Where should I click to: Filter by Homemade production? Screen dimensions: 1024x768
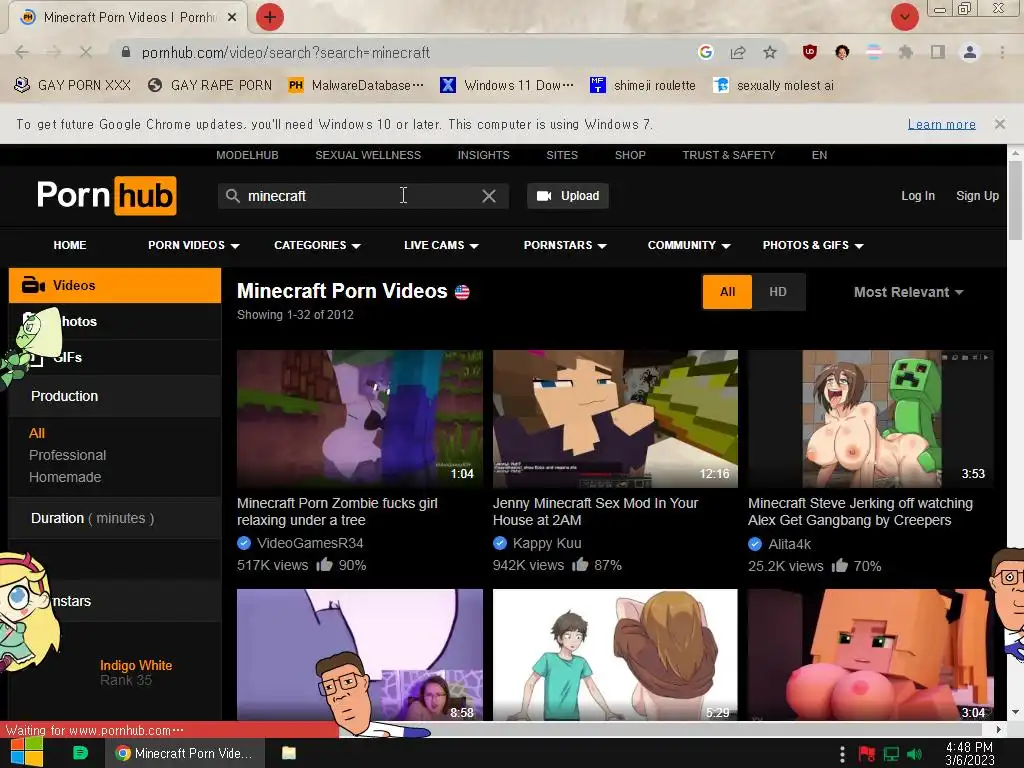coord(65,477)
